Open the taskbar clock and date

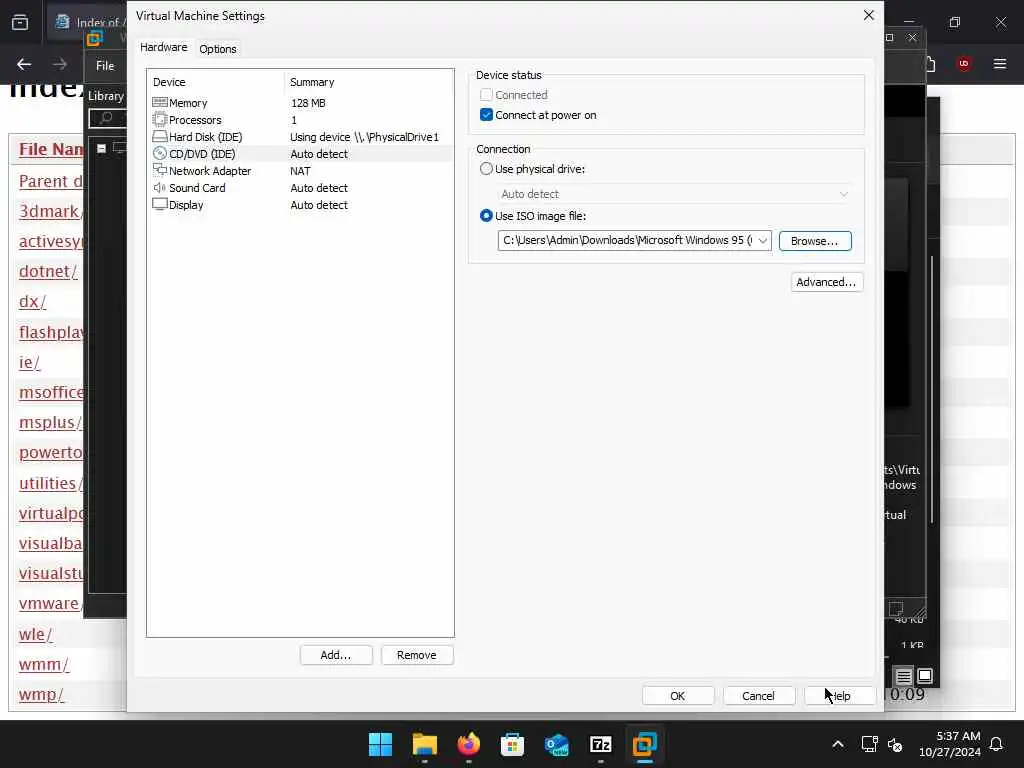(950, 744)
